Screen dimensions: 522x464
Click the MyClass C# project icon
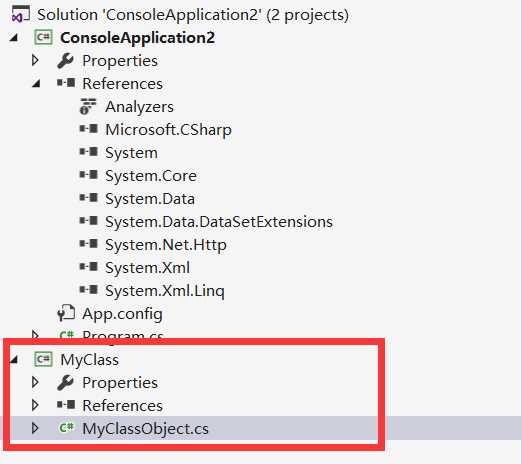pyautogui.click(x=43, y=359)
